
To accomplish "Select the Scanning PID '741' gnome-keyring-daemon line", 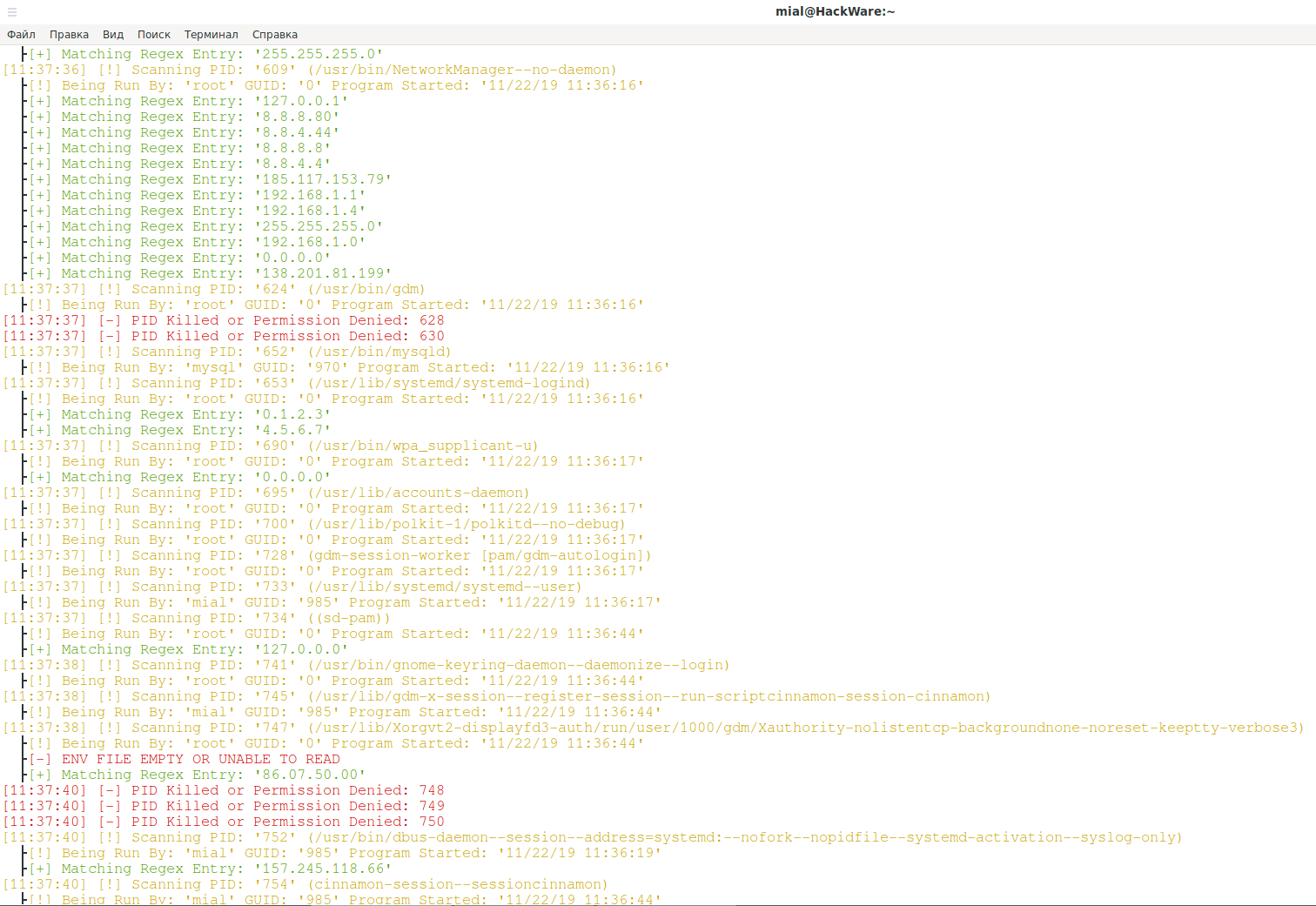I will pos(367,665).
